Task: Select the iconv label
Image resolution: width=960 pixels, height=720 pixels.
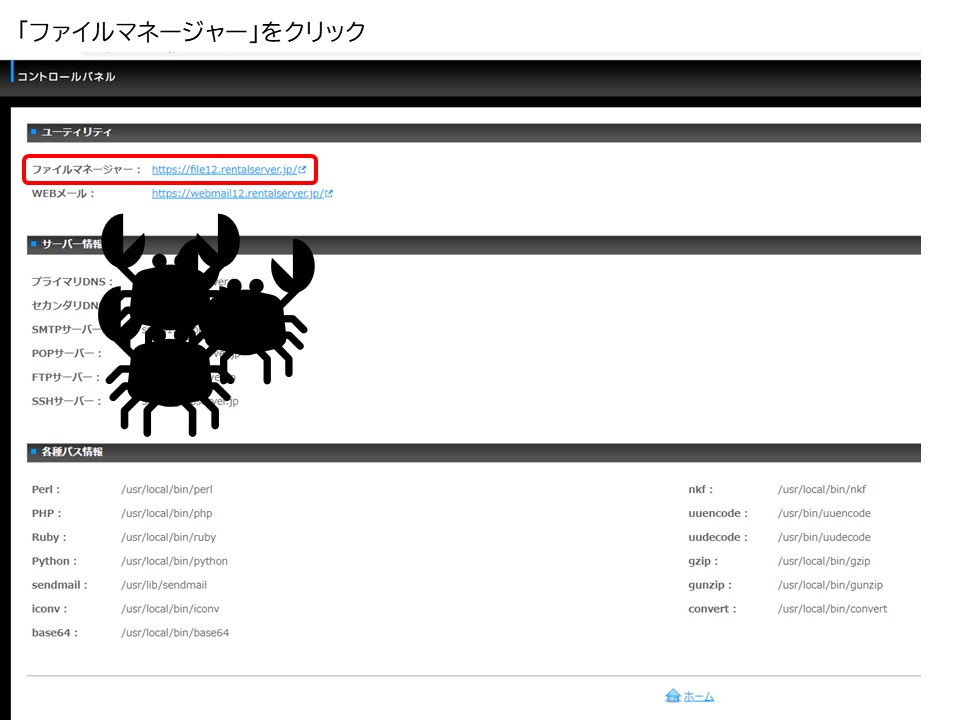Action: (x=50, y=609)
